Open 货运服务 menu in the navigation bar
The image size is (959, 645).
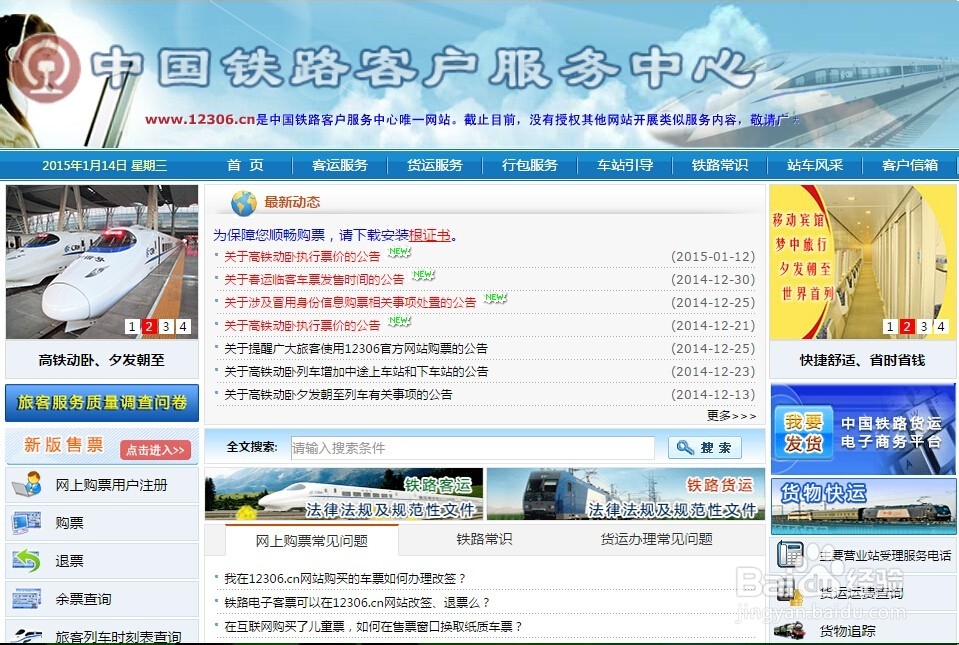[x=435, y=165]
